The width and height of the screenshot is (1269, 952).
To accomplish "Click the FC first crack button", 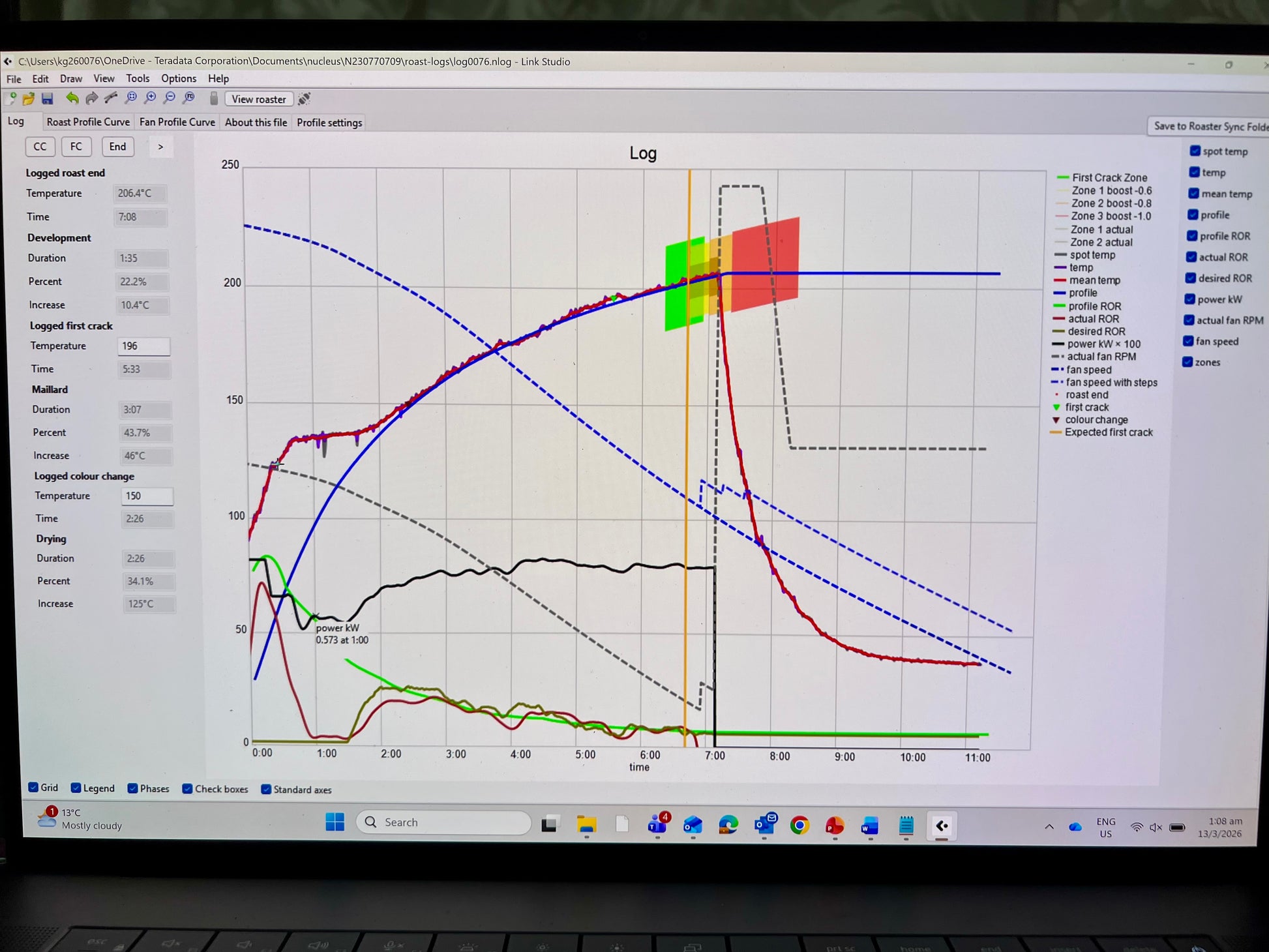I will click(x=76, y=146).
